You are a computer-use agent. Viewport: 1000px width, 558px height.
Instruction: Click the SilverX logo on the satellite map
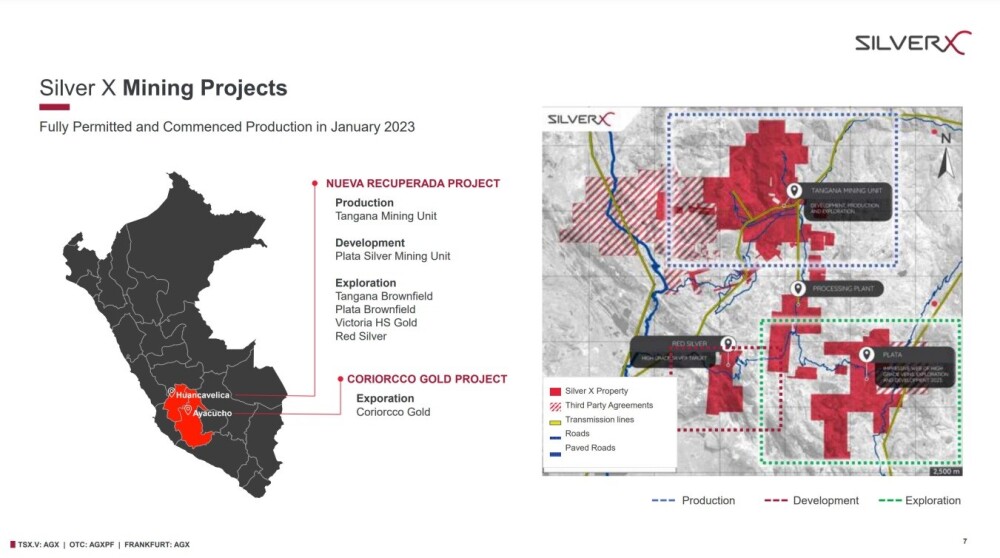click(x=581, y=119)
